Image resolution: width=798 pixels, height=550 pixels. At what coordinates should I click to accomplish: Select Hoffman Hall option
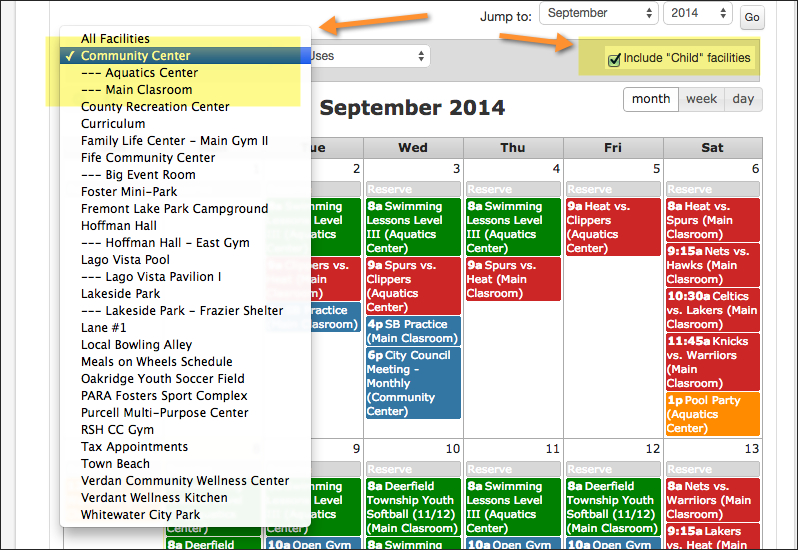click(185, 226)
